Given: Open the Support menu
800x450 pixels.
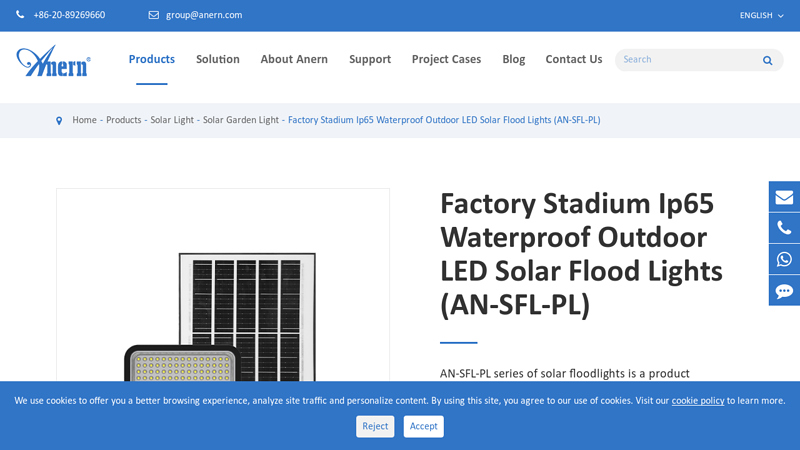Looking at the screenshot, I should [370, 59].
